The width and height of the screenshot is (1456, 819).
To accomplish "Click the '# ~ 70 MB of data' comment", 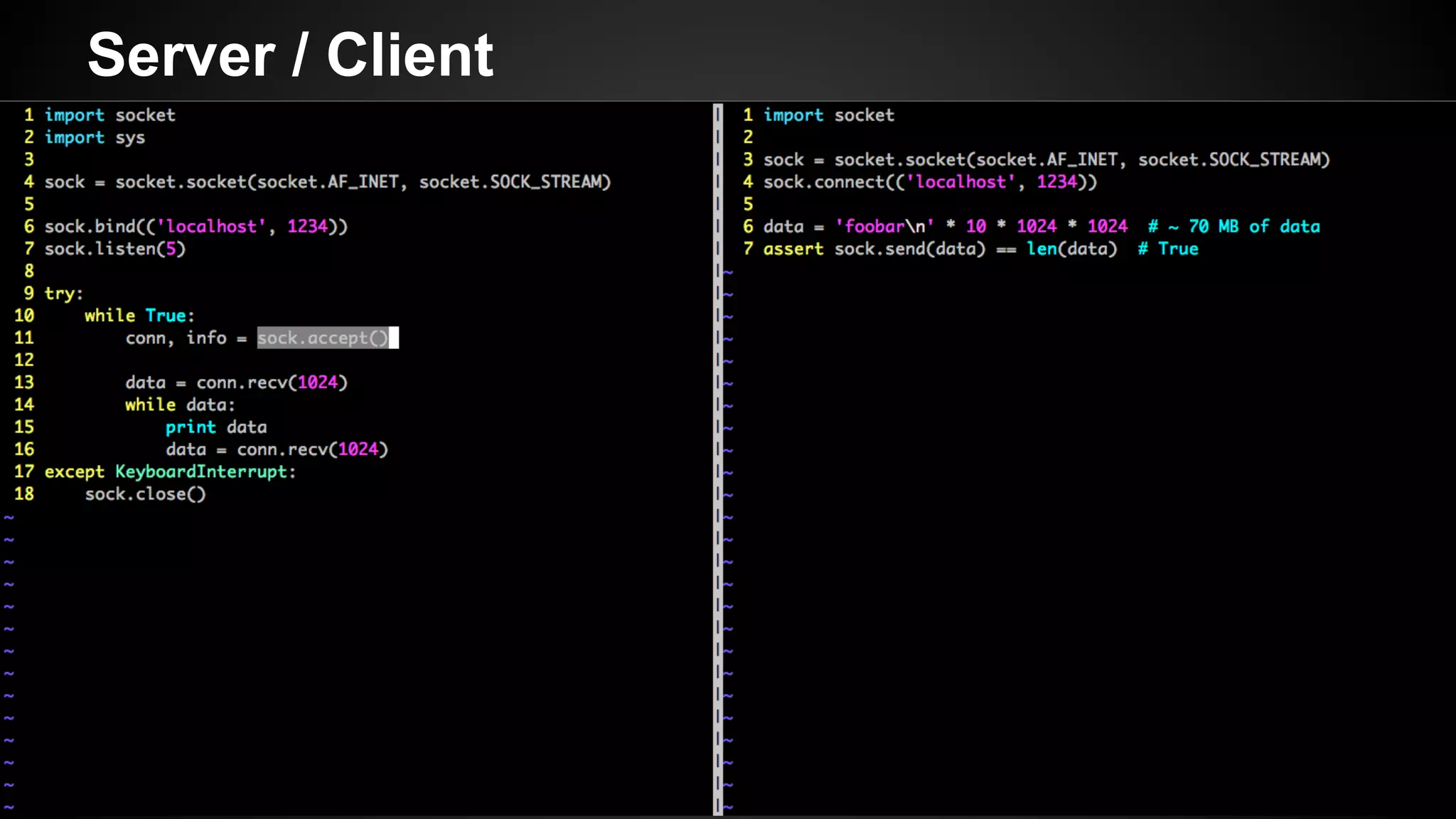I will [x=1234, y=227].
